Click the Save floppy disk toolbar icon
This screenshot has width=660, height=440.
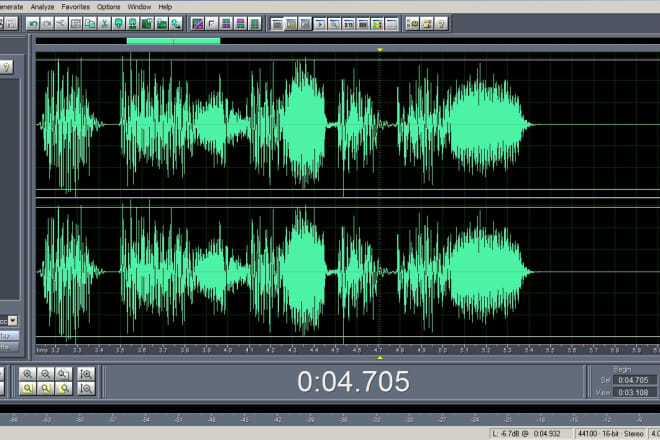tap(11, 24)
